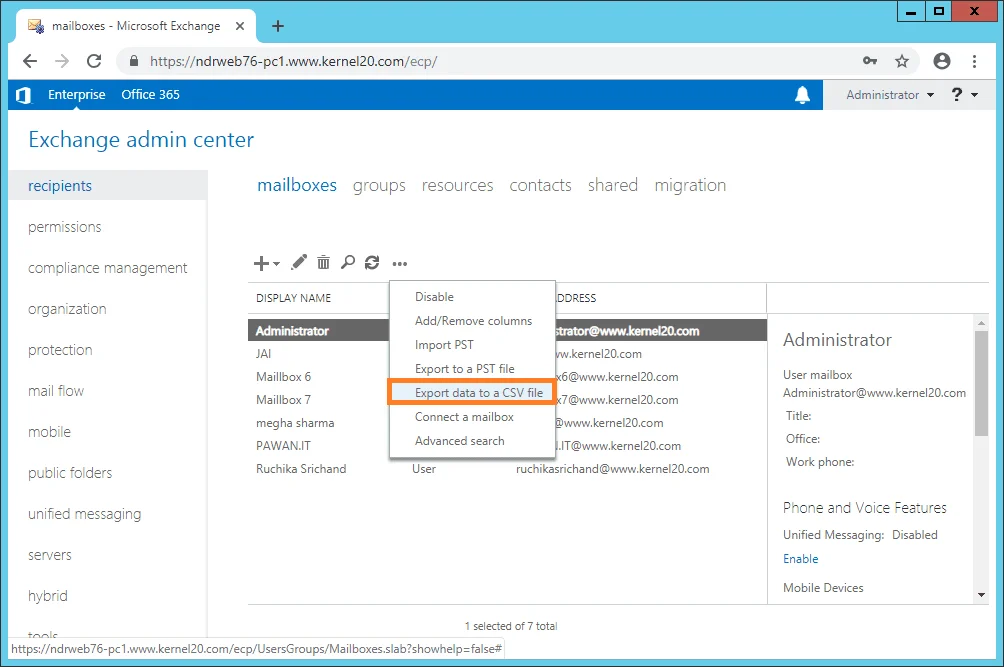Open the browser three-dot menu

coord(975,61)
